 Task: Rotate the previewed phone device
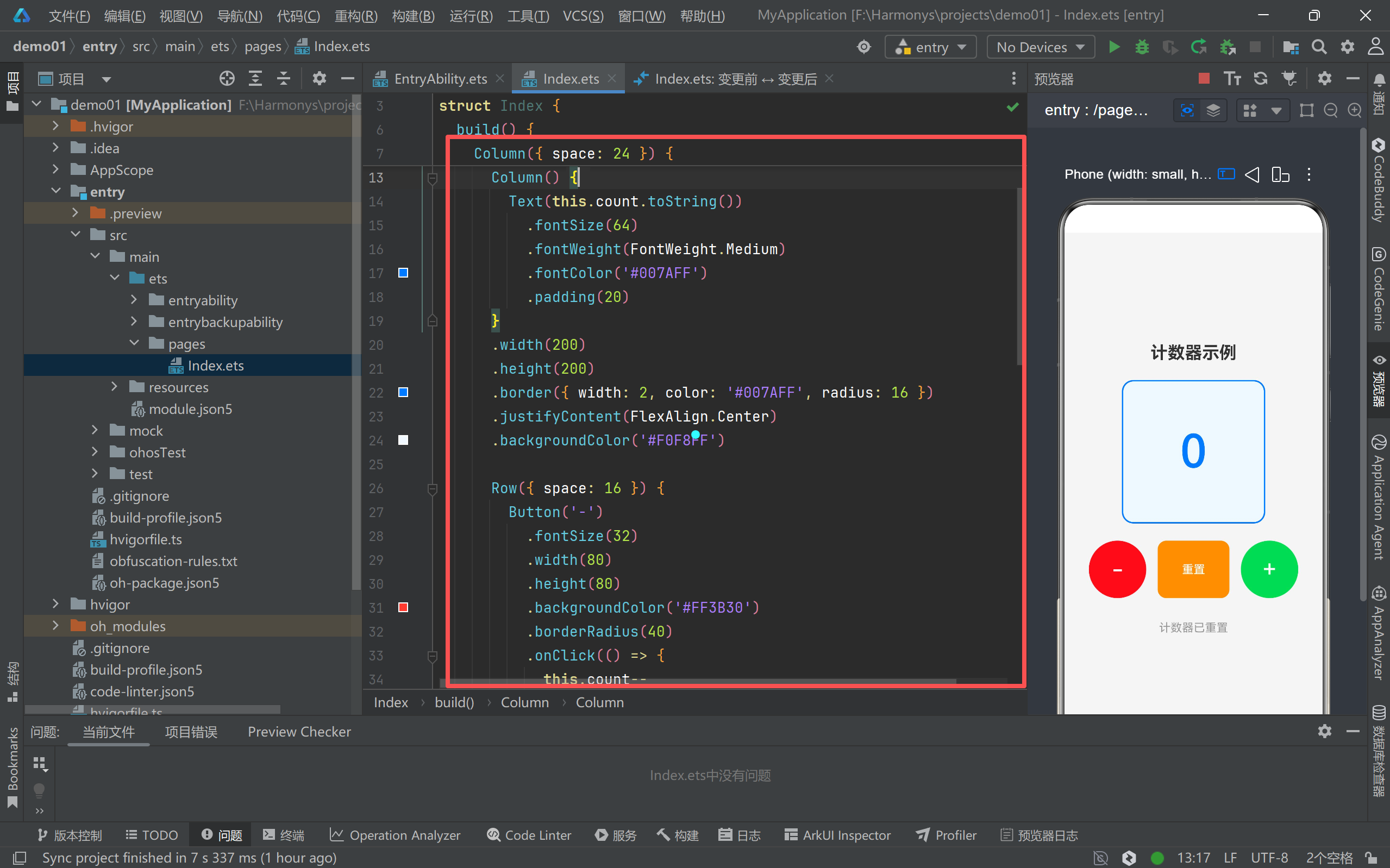[1280, 174]
